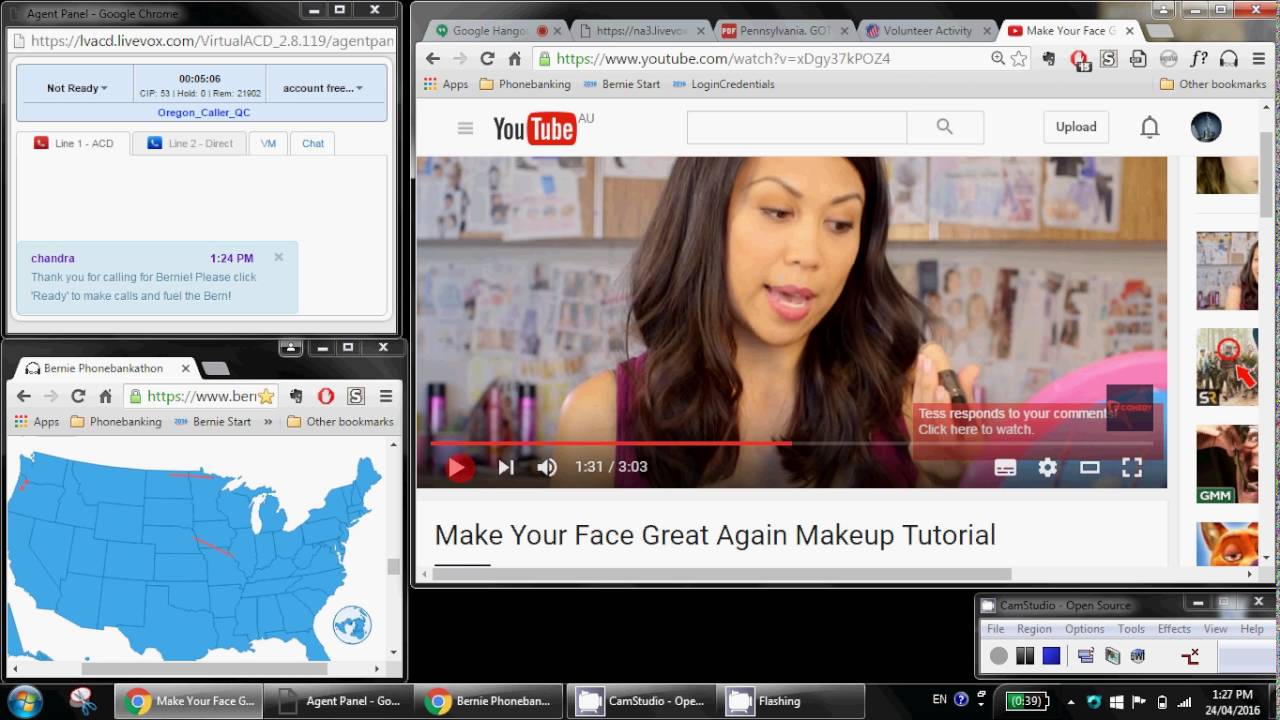
Task: Click the CamStudio Record button
Action: (998, 656)
